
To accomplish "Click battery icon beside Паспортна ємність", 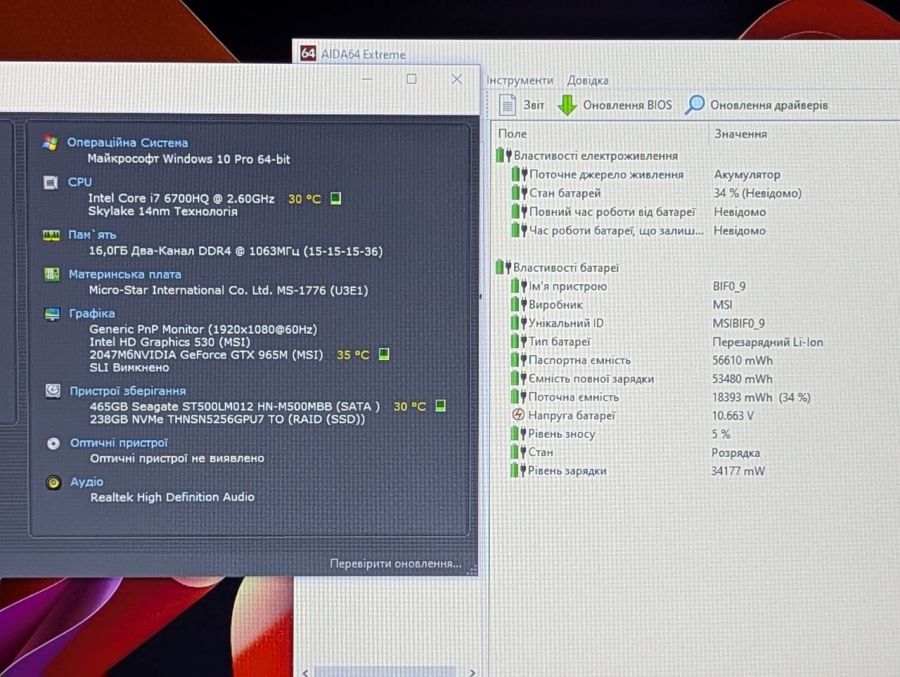I will tap(518, 360).
